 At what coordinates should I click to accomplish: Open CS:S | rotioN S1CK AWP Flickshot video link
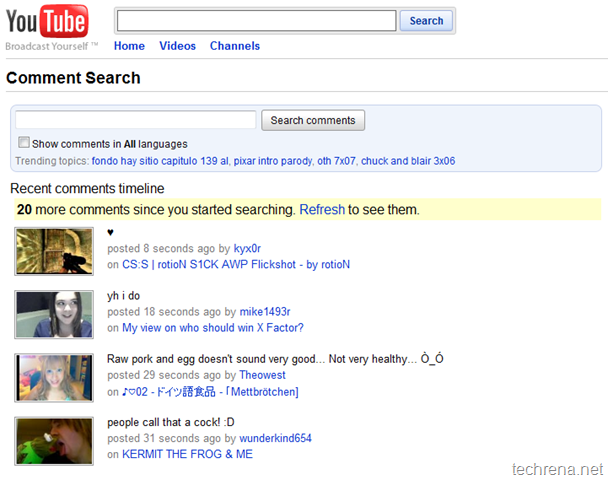tap(236, 264)
